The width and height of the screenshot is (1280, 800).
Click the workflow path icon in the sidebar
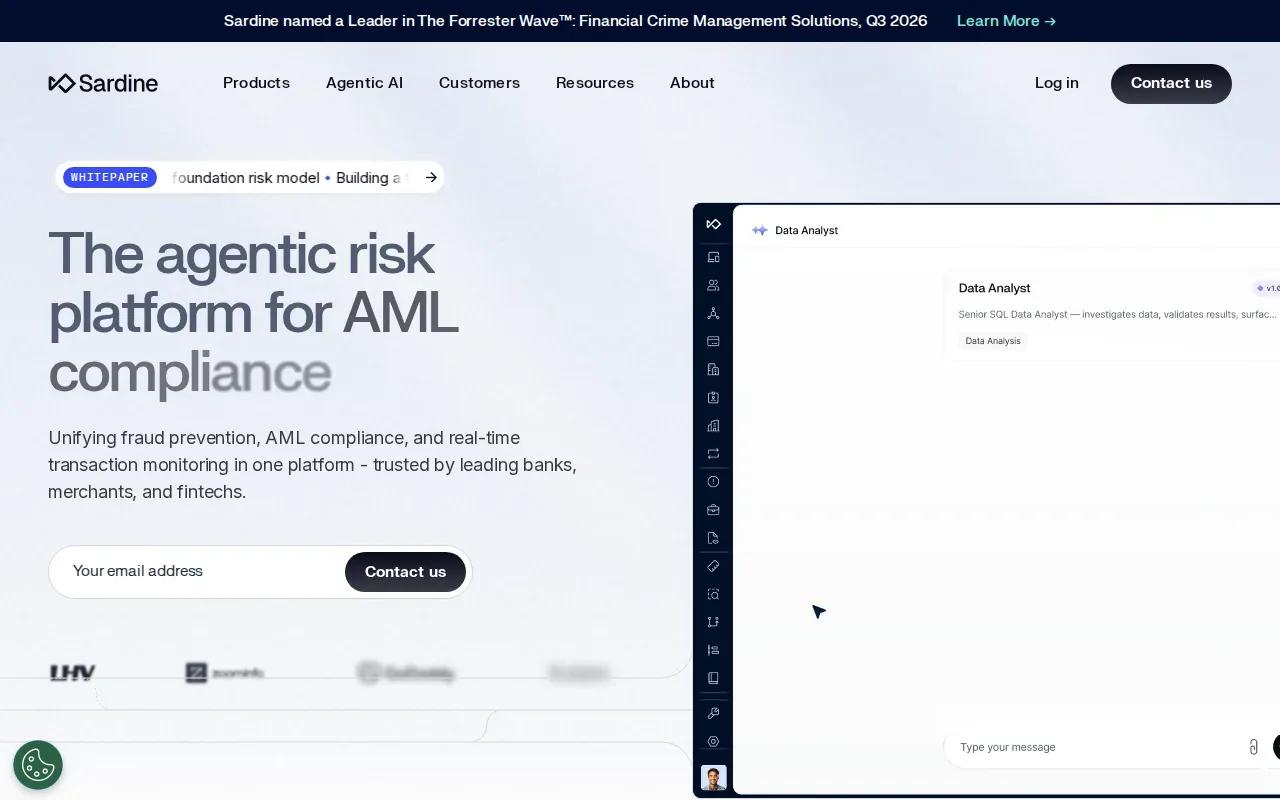[x=713, y=622]
